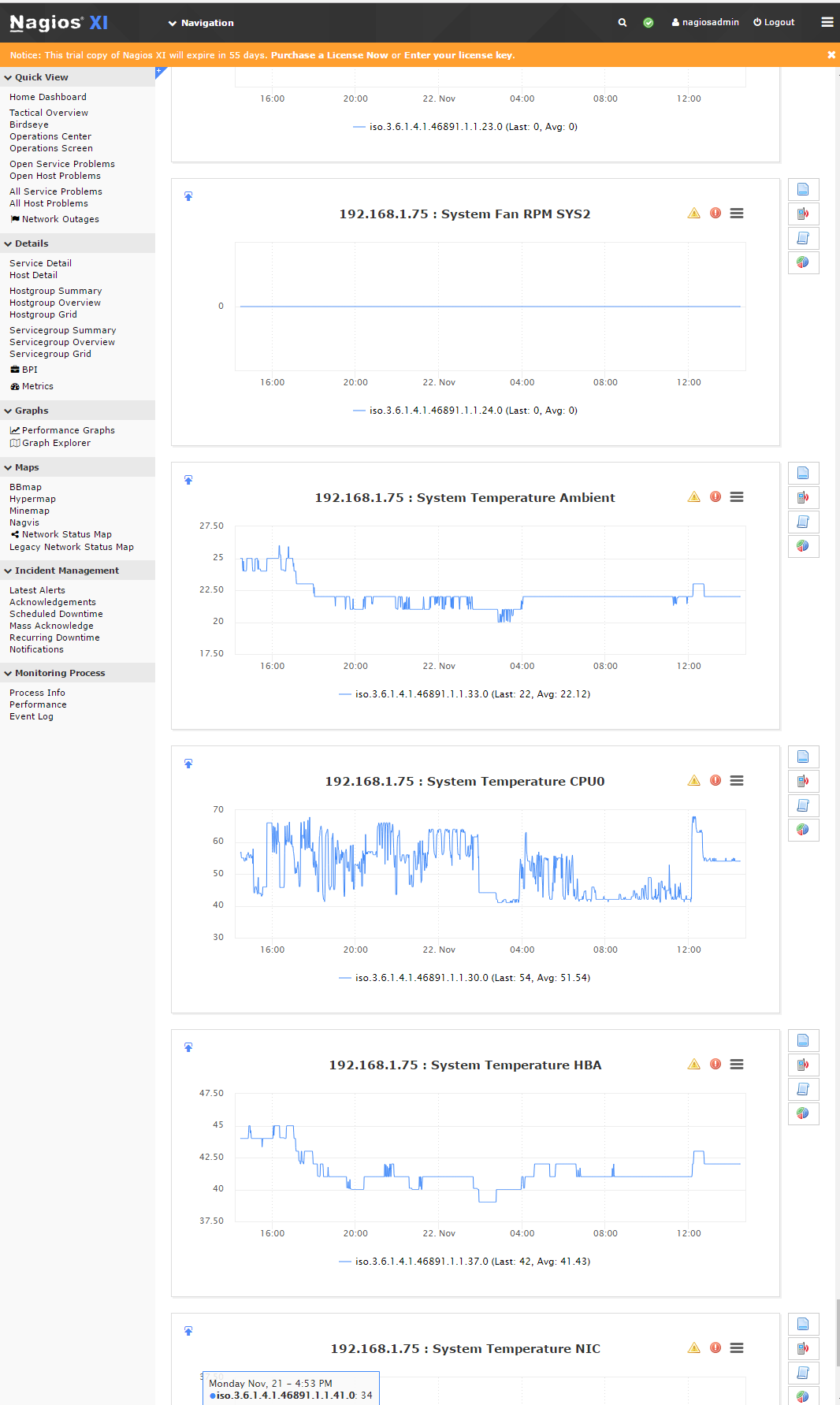
Task: Click the green system status check icon
Action: (649, 23)
